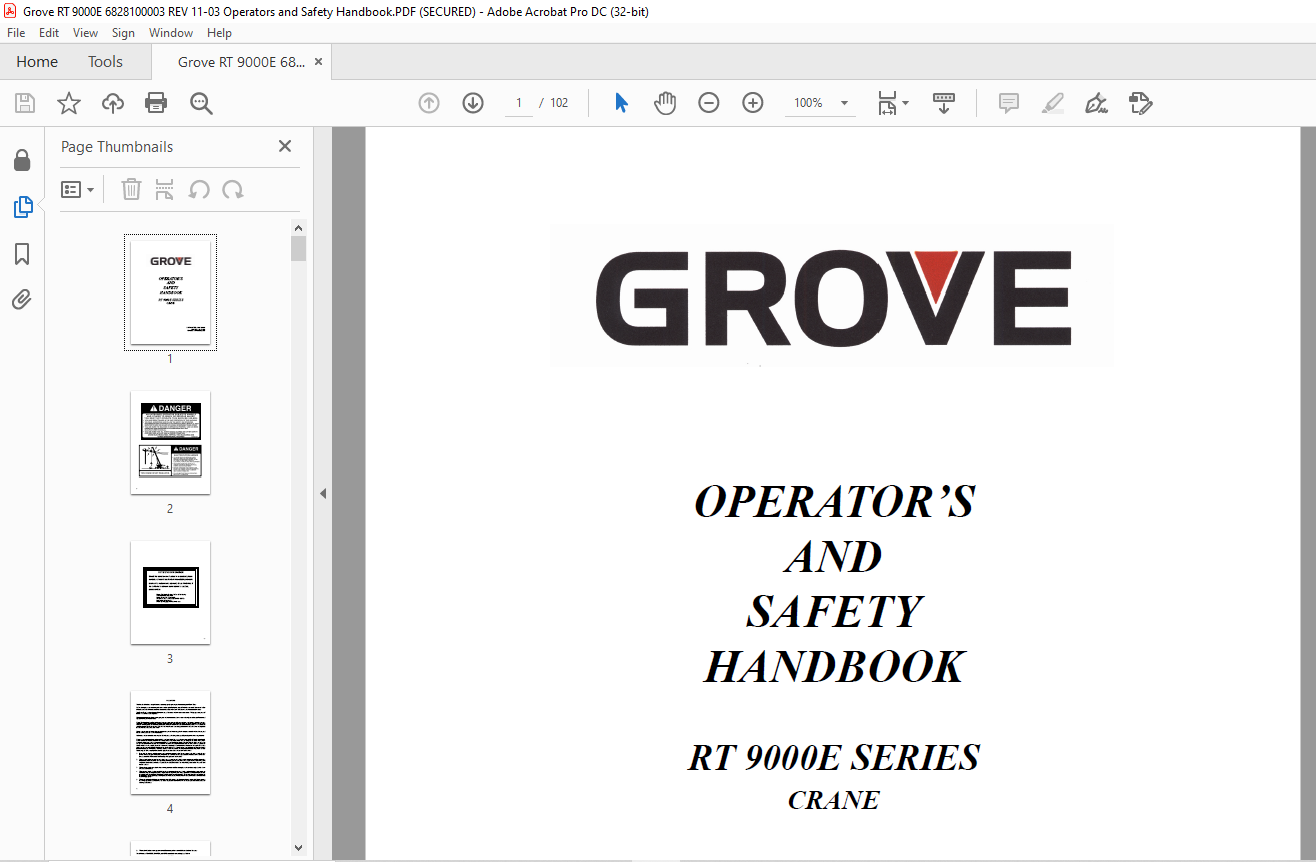Click the Print pages/more page tools icon
The image size is (1316, 862).
(x=165, y=189)
